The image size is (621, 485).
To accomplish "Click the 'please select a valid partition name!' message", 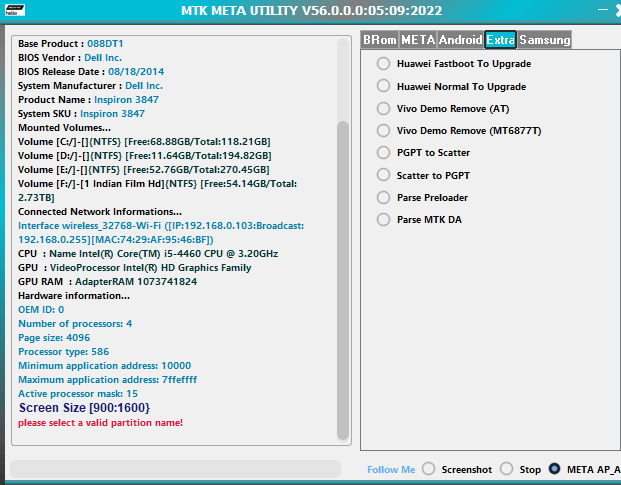I will point(101,423).
